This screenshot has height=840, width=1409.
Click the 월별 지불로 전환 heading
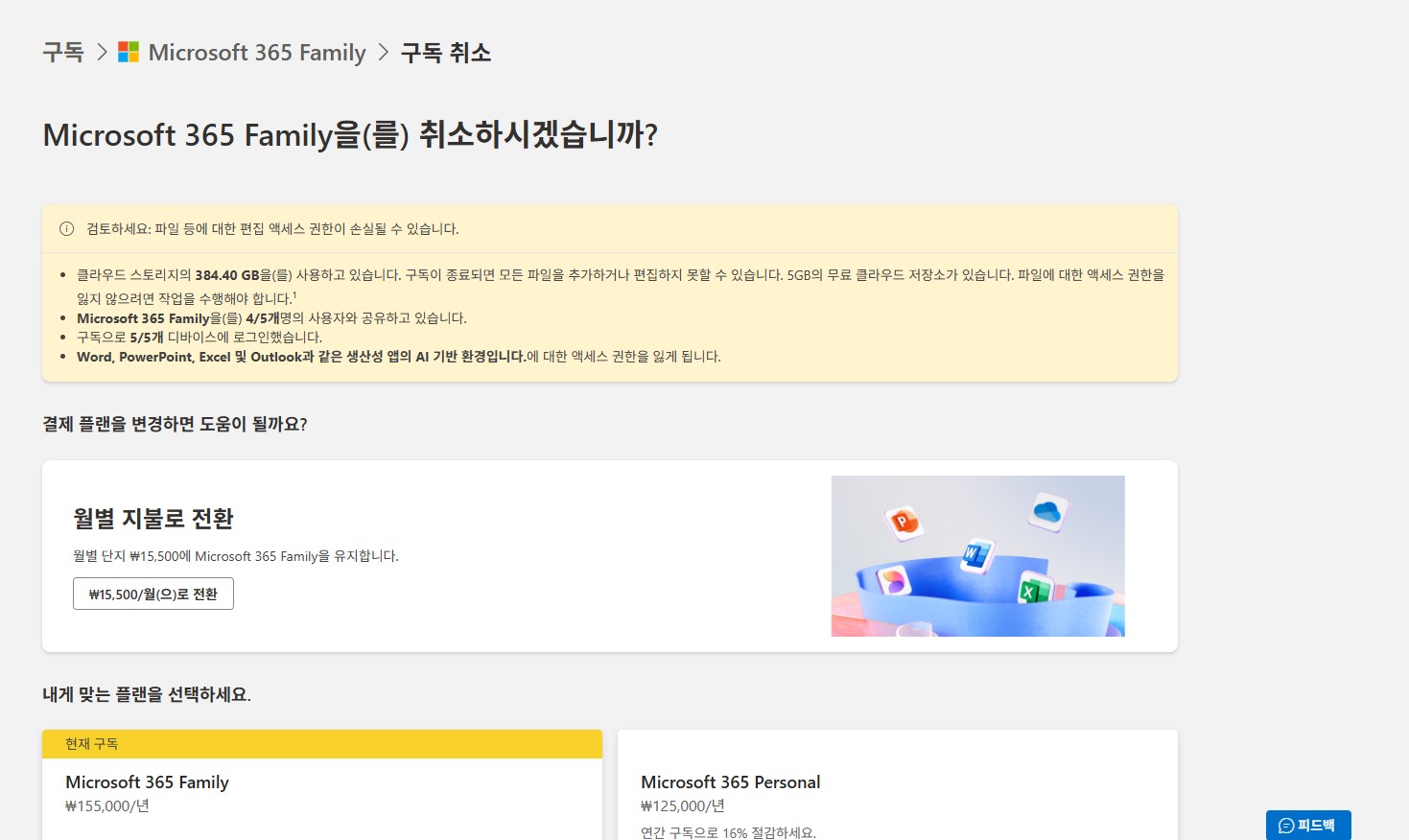click(153, 519)
